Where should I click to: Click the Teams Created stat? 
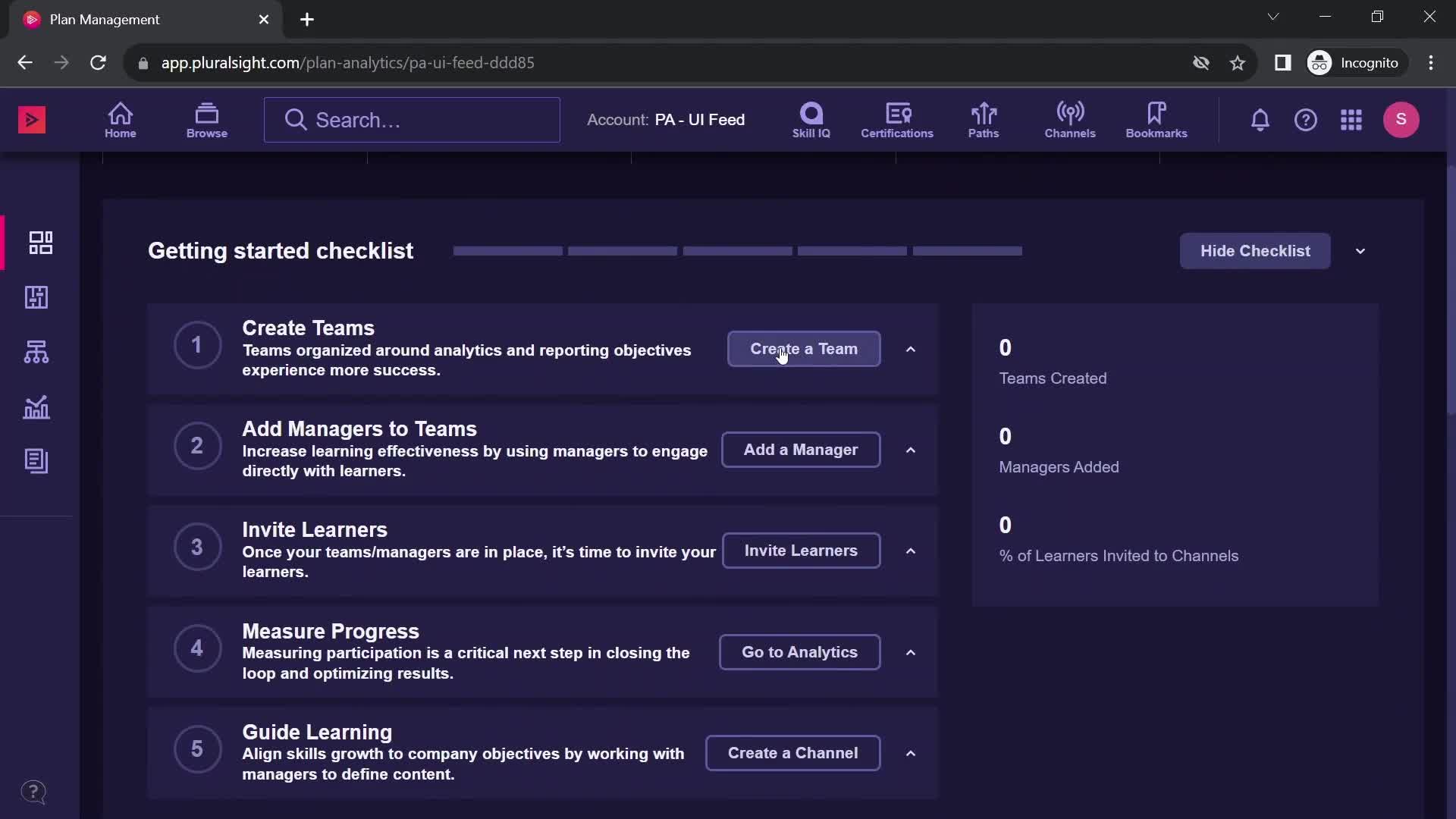(x=1053, y=362)
